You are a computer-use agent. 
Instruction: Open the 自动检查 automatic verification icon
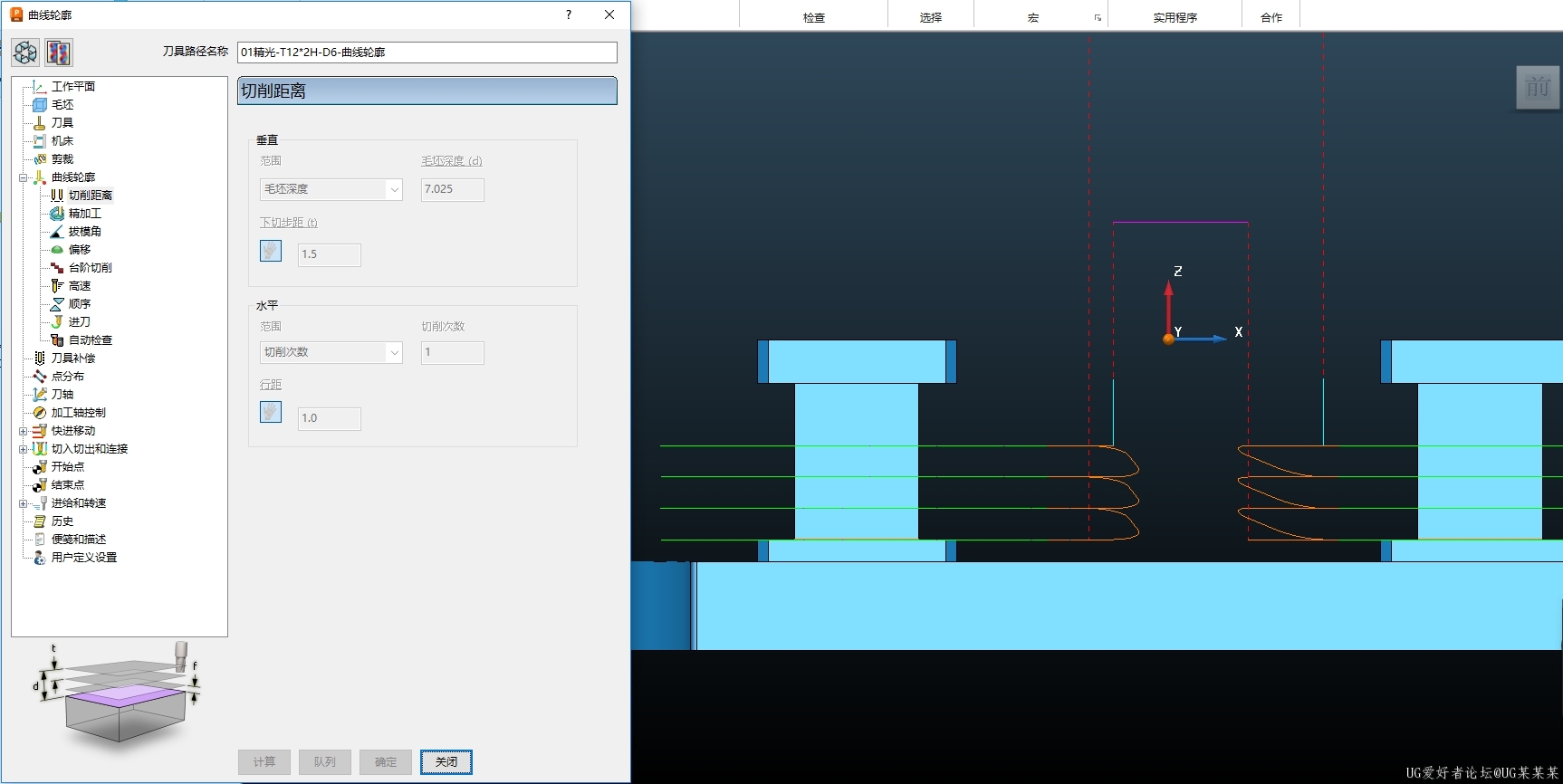tap(57, 340)
